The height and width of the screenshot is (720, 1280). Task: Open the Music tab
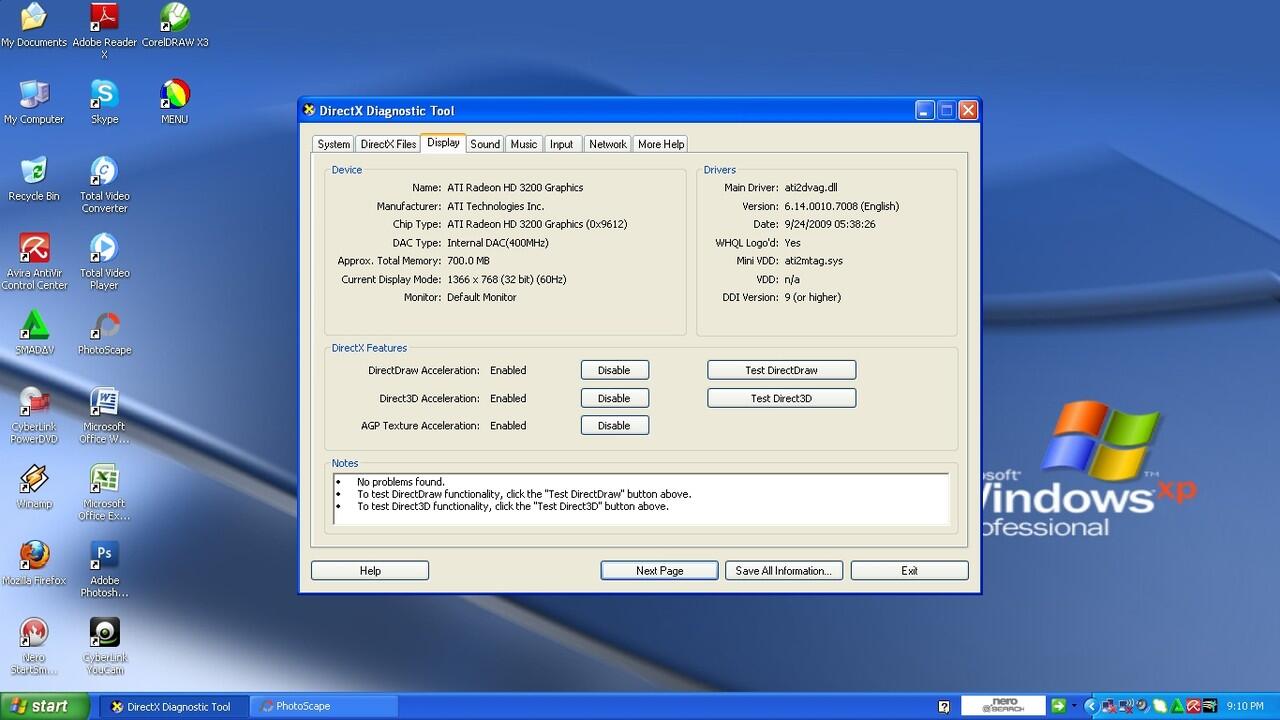pyautogui.click(x=524, y=144)
